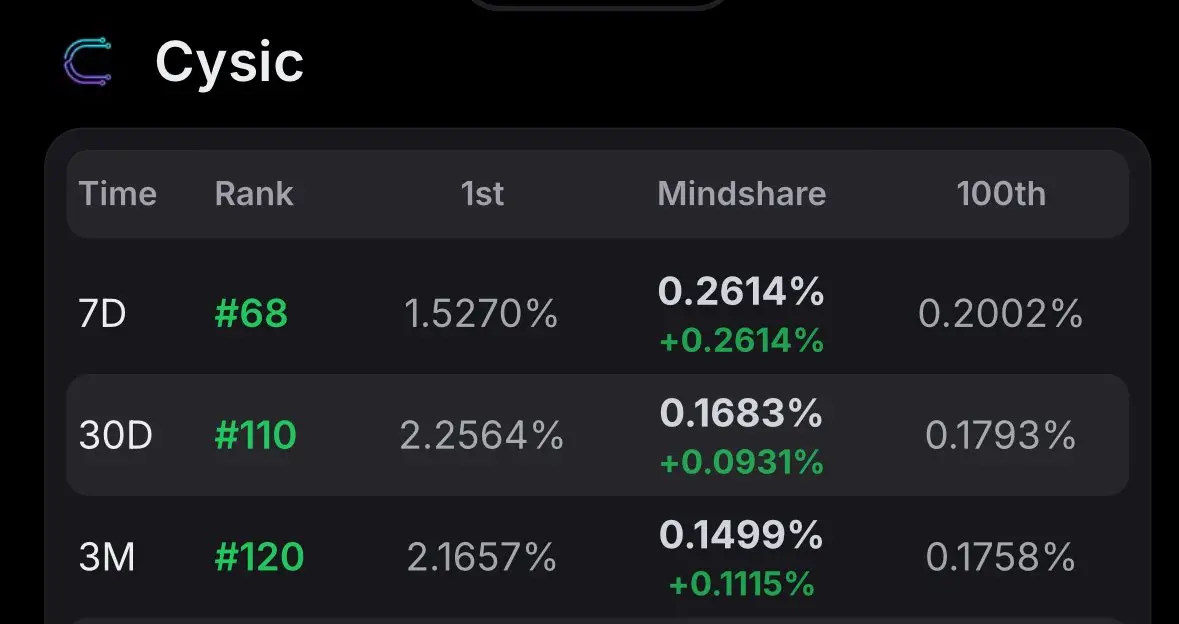Click the 100th column header
Screen dimensions: 1179x624
[1001, 194]
